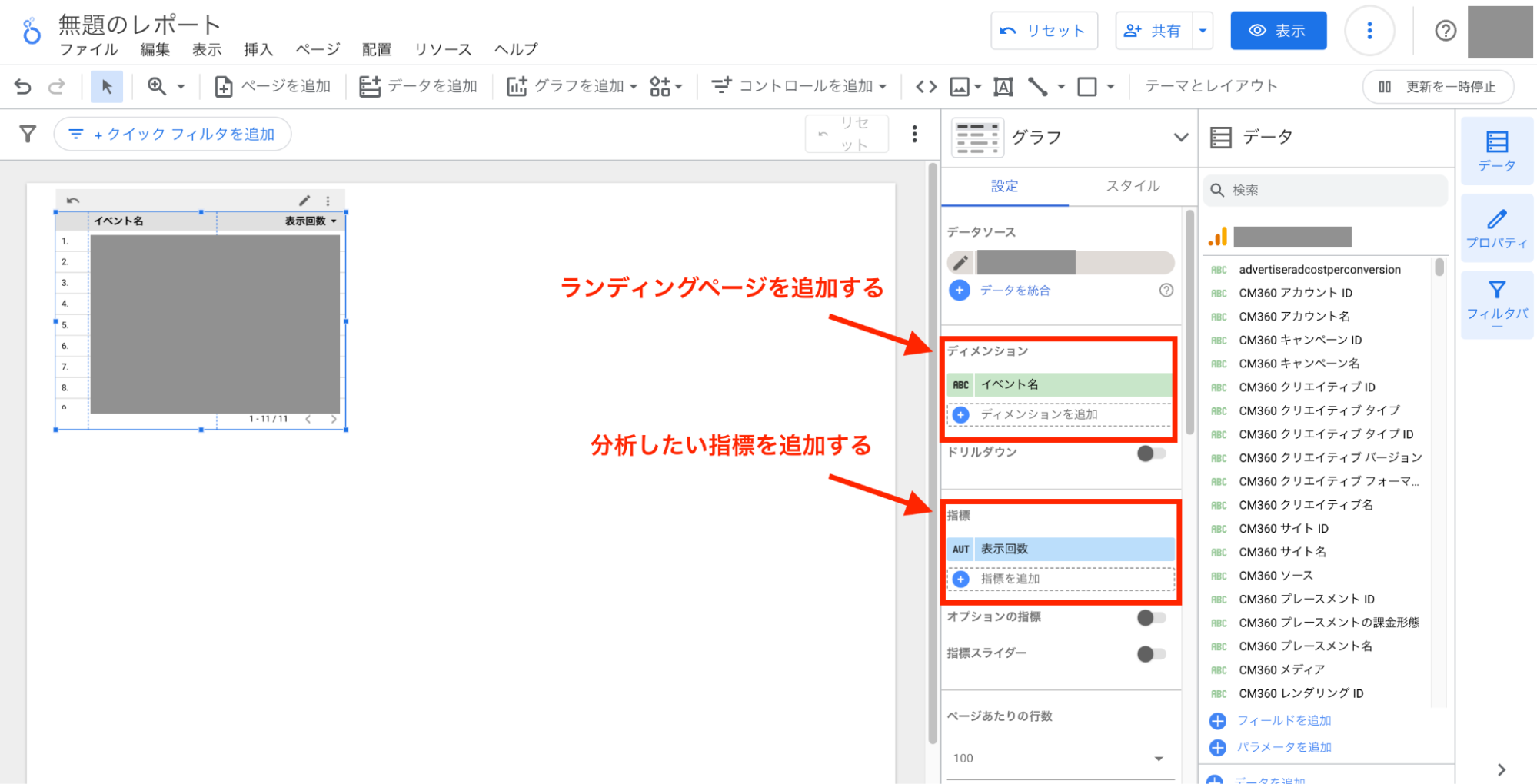Open the zoom level dropdown arrow
The image size is (1537, 784).
tap(181, 87)
